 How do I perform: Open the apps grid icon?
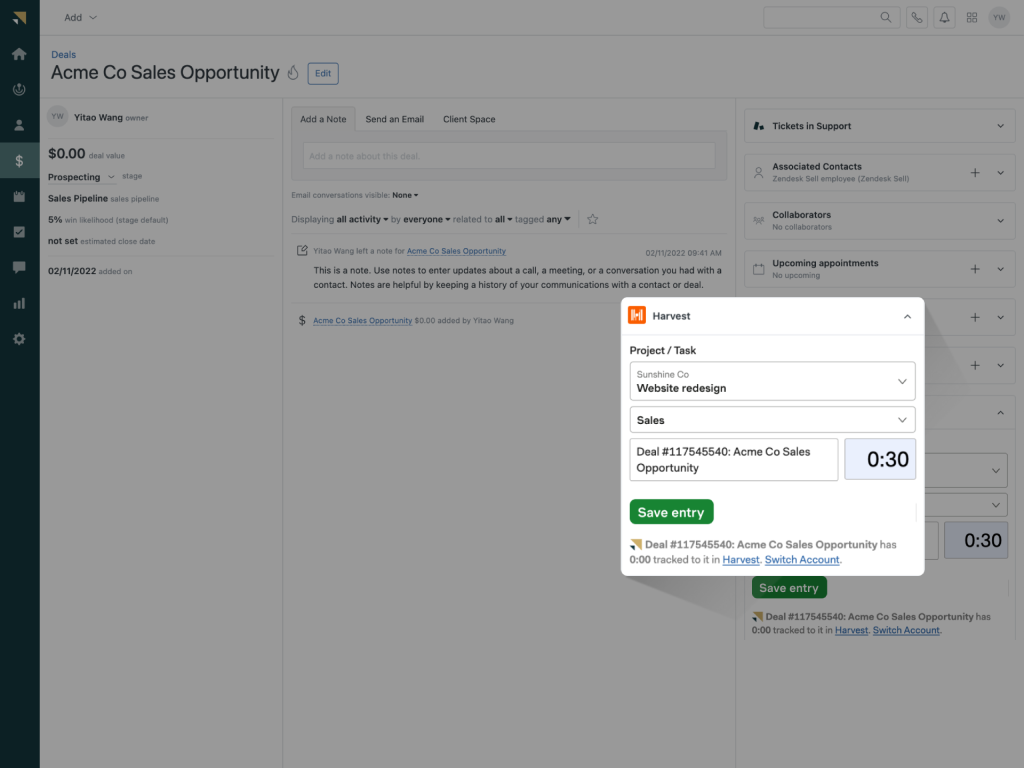coord(972,17)
